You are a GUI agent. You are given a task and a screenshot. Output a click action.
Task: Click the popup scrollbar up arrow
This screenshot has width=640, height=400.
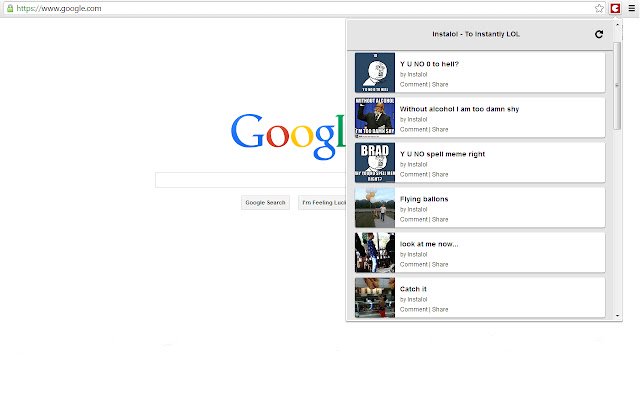pos(617,25)
